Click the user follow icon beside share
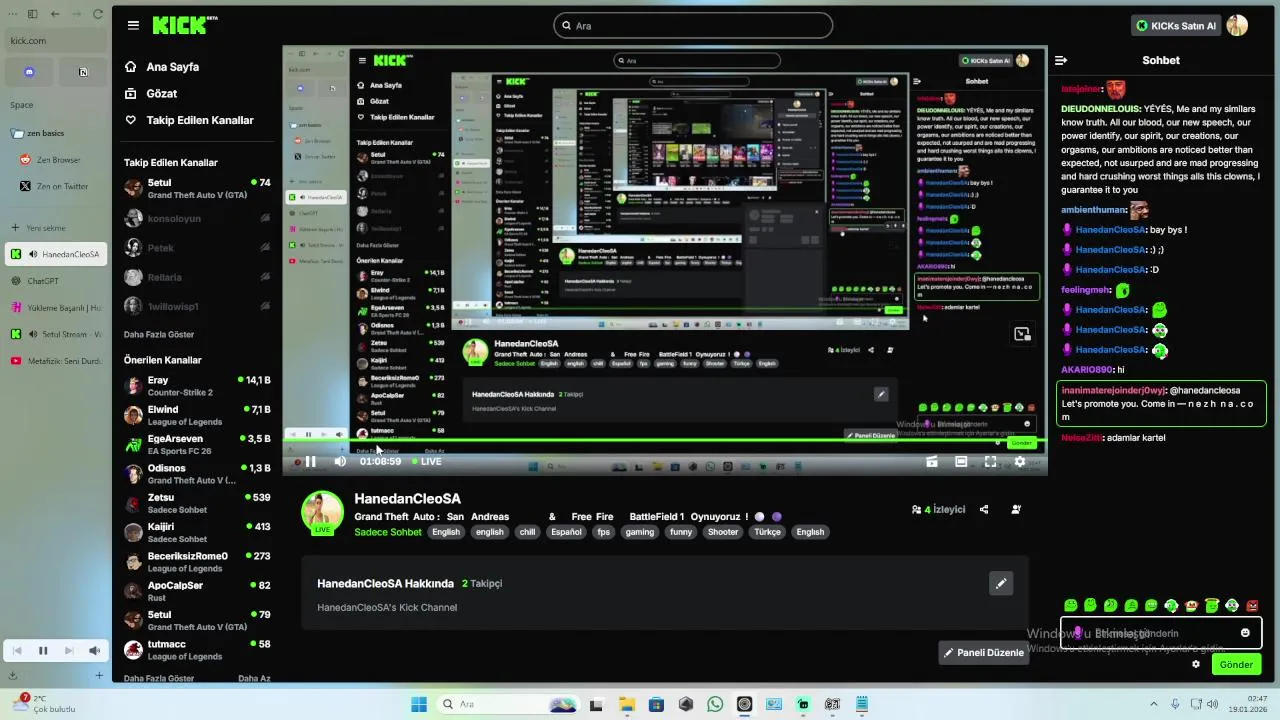Viewport: 1280px width, 720px height. click(x=1016, y=509)
